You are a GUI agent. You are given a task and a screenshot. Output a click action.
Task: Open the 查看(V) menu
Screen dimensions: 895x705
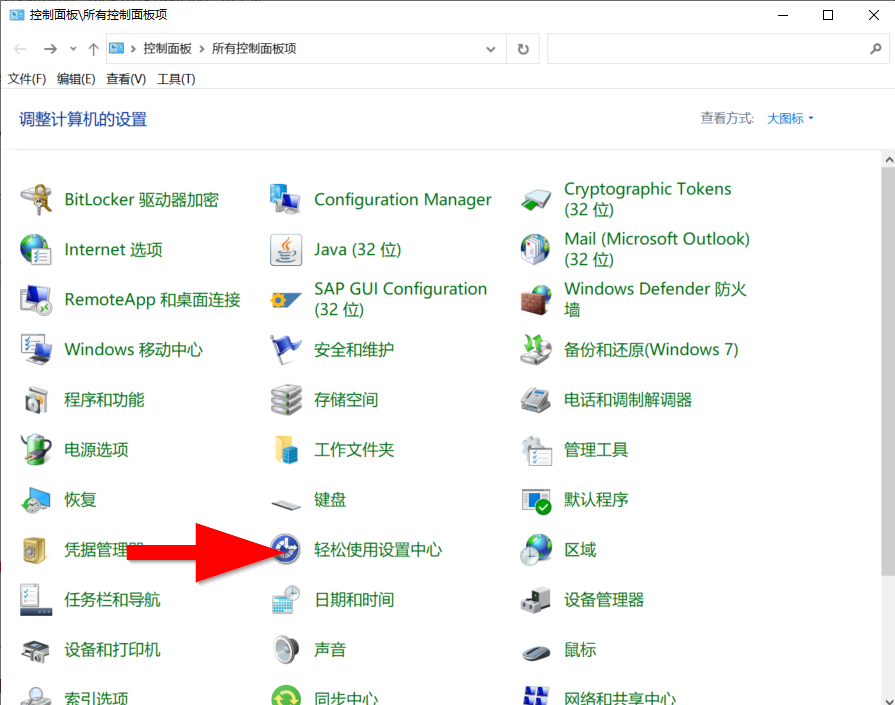(126, 79)
